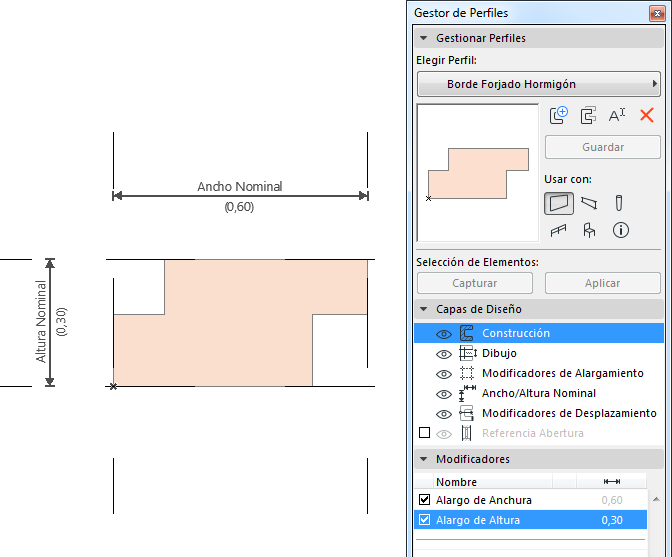The width and height of the screenshot is (672, 557).
Task: Select the Railing use-with icon
Action: tap(558, 231)
